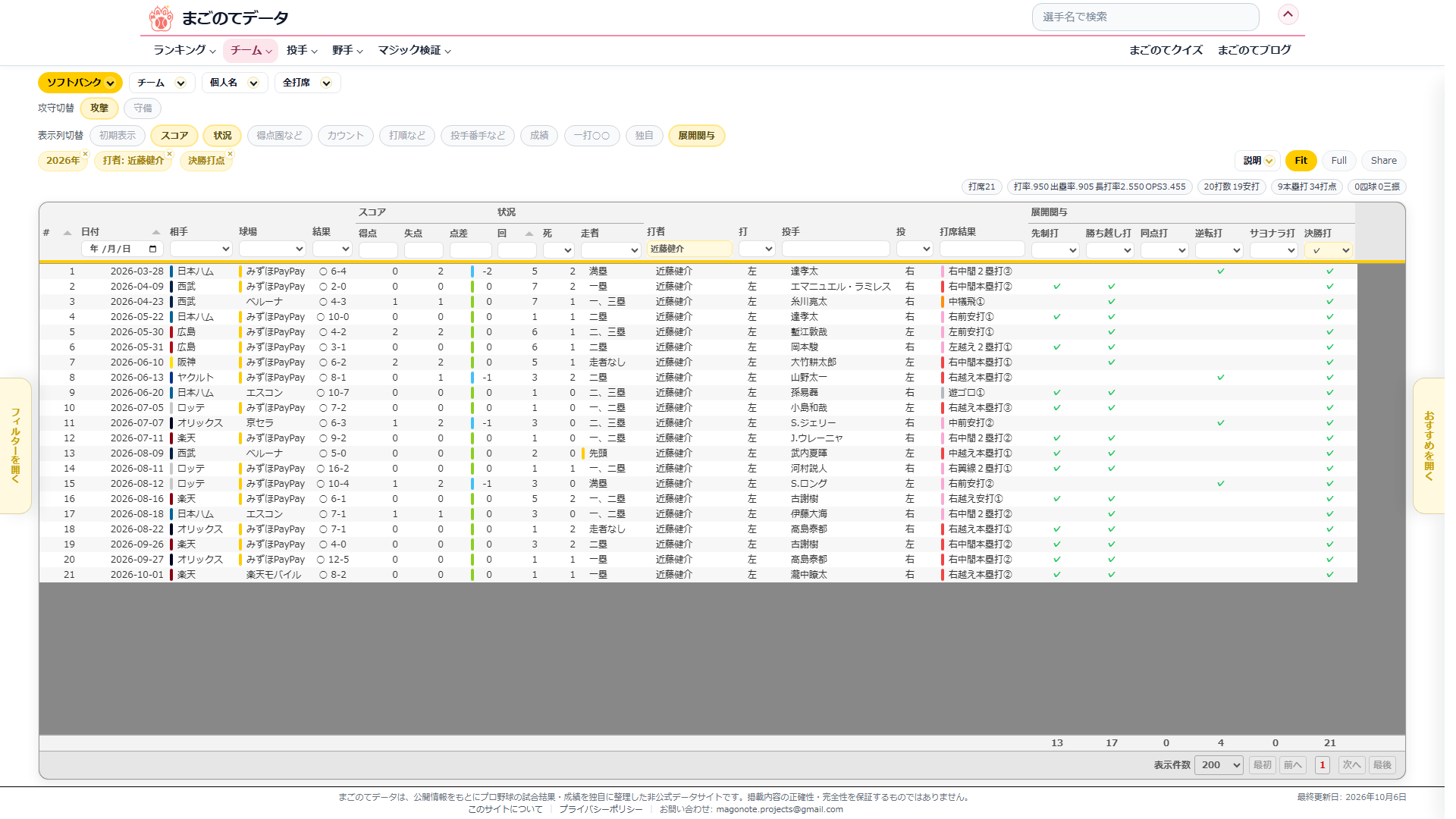The width and height of the screenshot is (1456, 819).
Task: Toggle スコア column group
Action: click(174, 136)
